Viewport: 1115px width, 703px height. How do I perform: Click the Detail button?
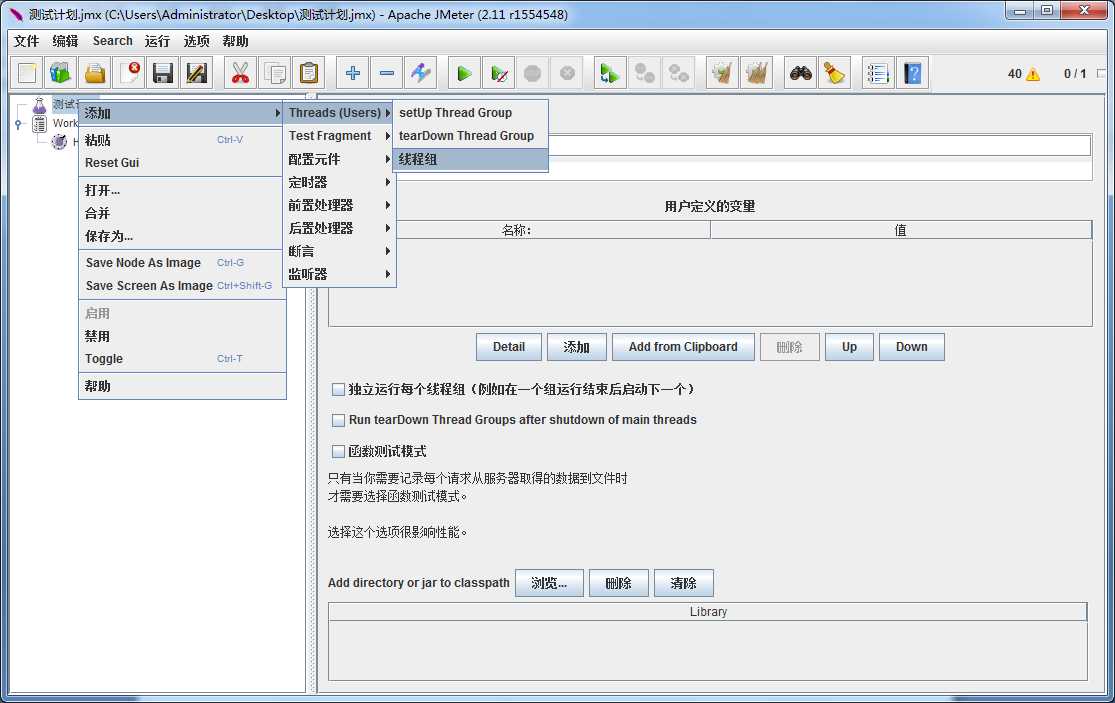click(508, 347)
